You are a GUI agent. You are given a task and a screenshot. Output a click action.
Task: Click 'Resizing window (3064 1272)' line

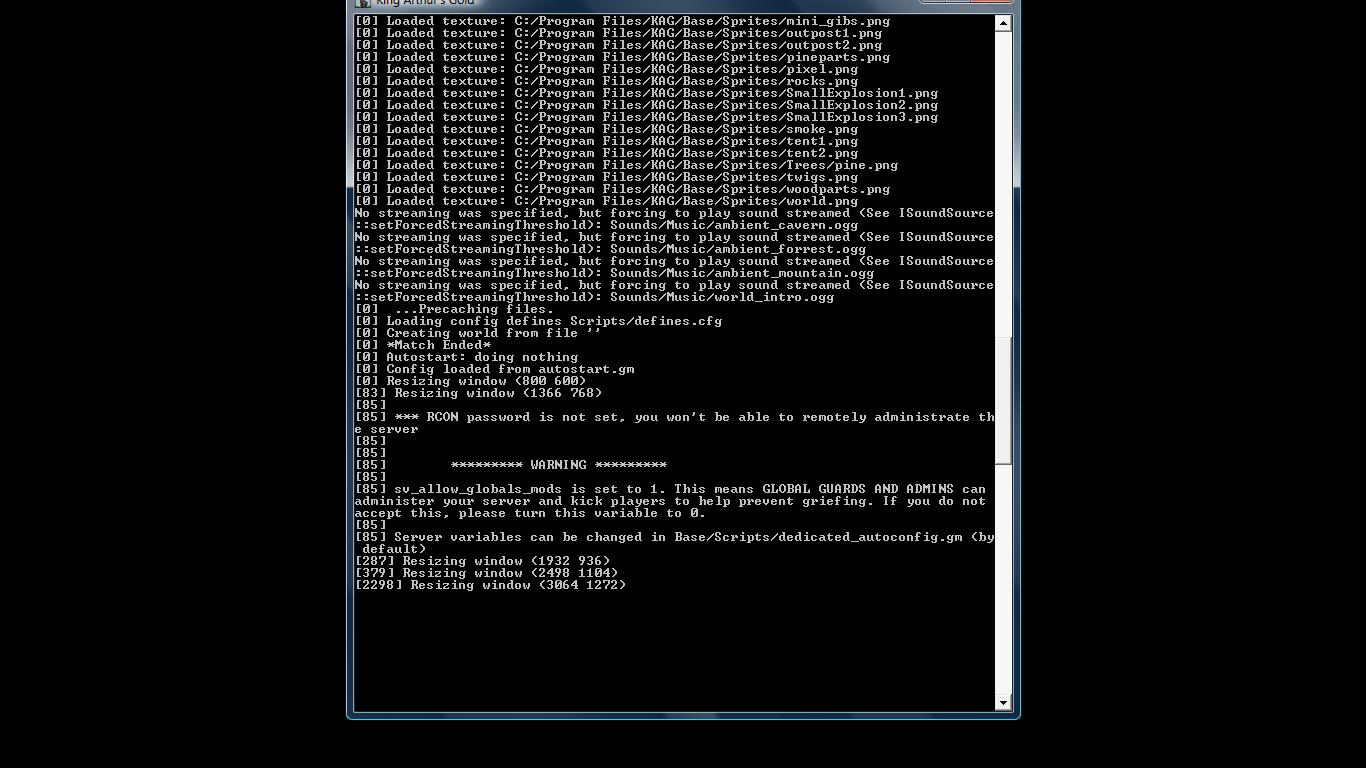(490, 585)
